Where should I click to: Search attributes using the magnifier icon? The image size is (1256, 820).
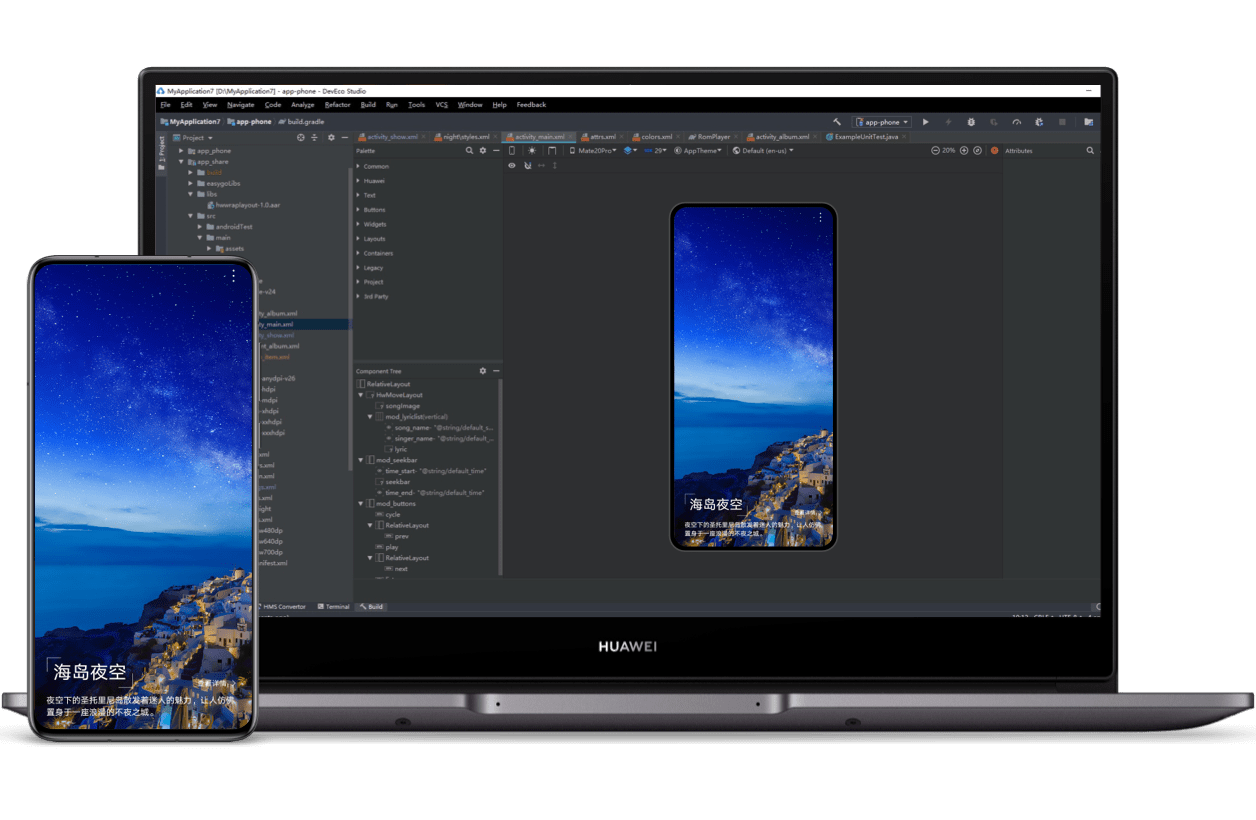click(x=1090, y=151)
